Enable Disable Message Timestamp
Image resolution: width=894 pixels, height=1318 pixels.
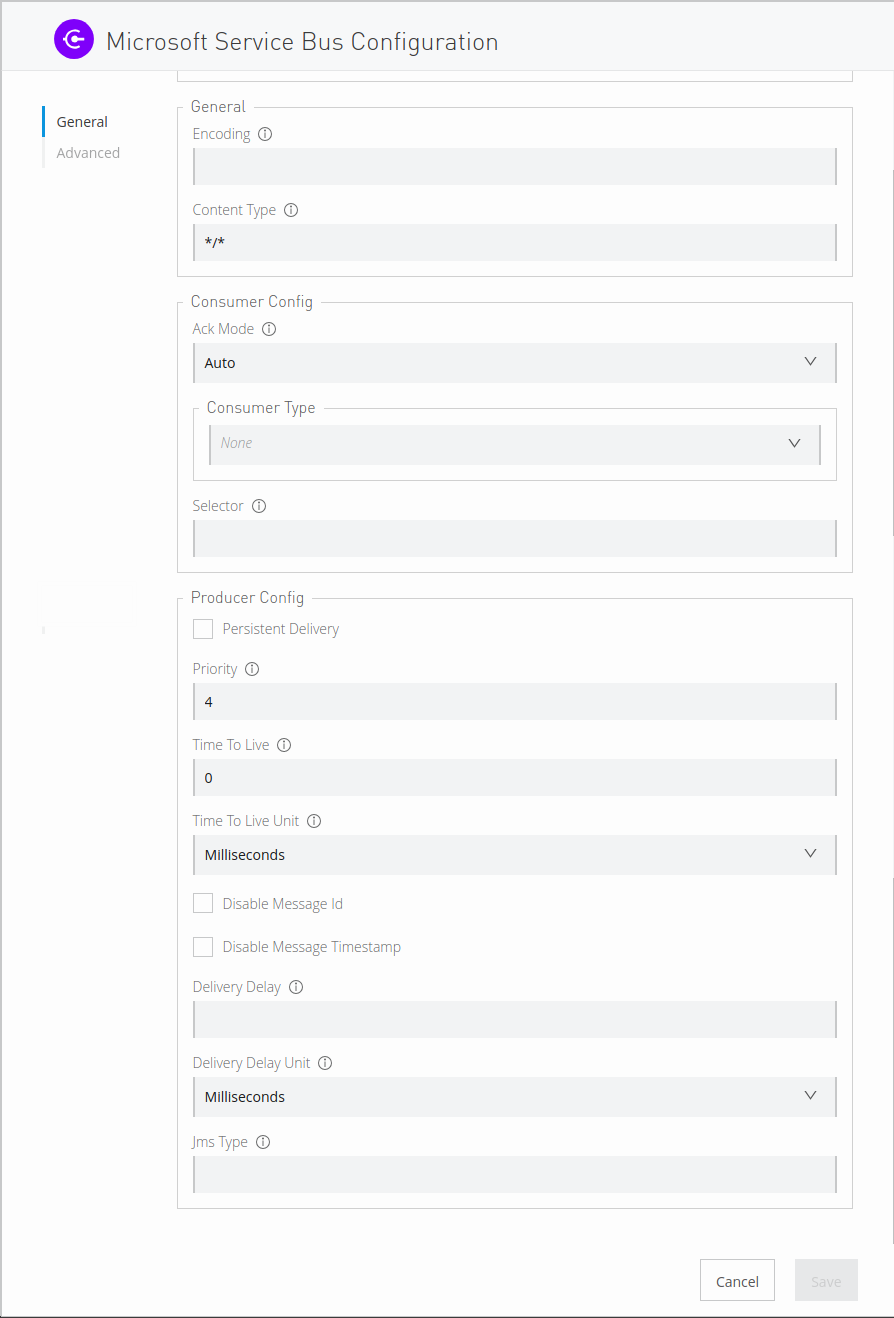click(203, 946)
